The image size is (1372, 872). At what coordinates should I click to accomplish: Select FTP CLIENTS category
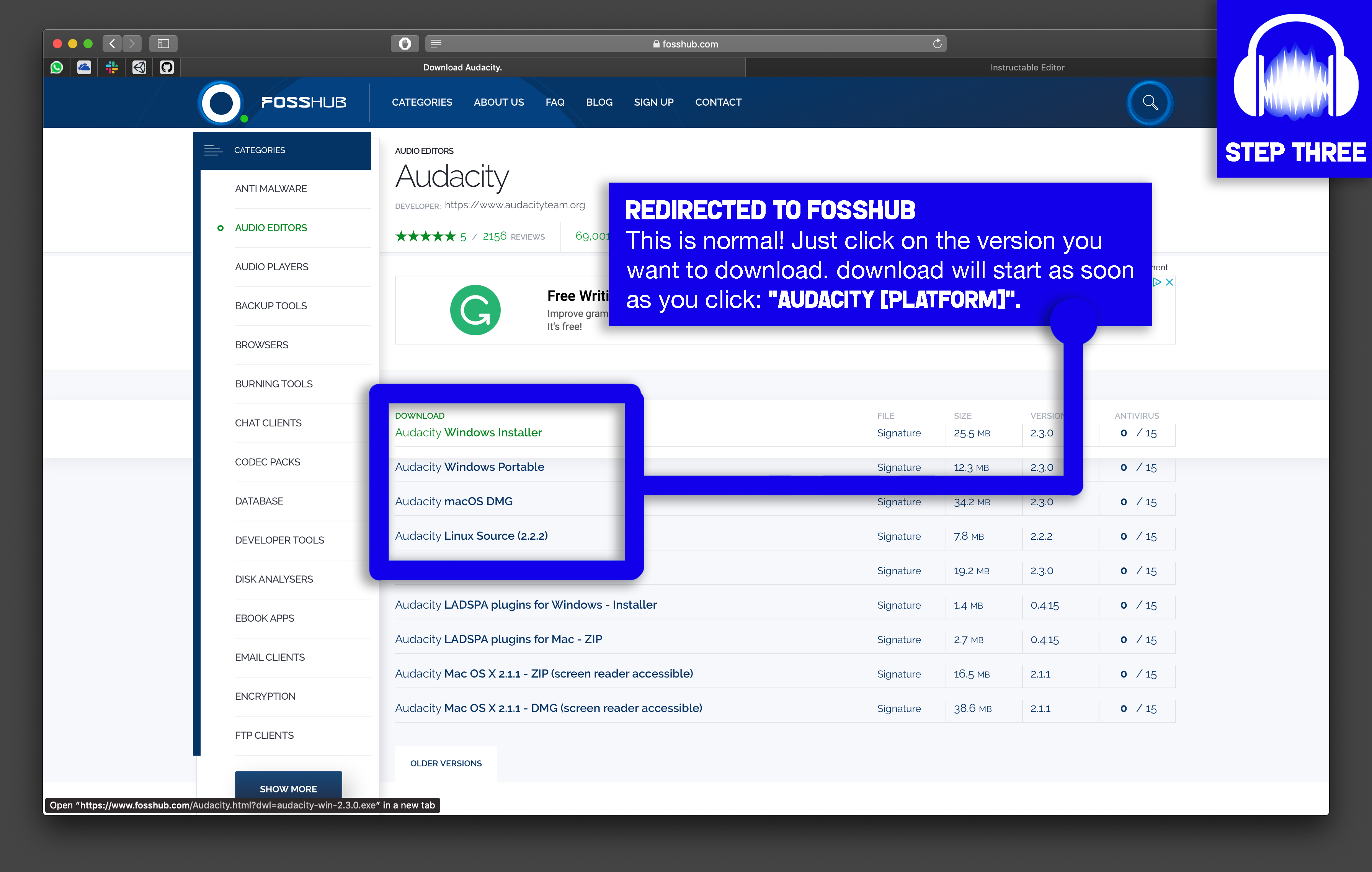264,735
